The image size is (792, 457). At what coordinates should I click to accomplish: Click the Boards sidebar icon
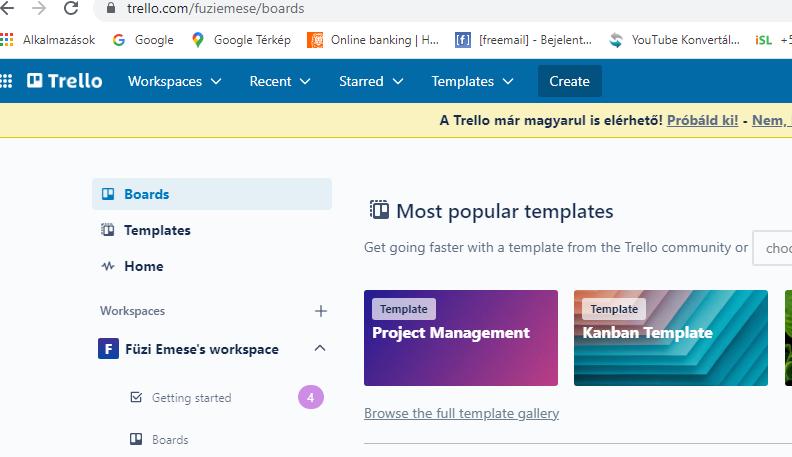[108, 194]
